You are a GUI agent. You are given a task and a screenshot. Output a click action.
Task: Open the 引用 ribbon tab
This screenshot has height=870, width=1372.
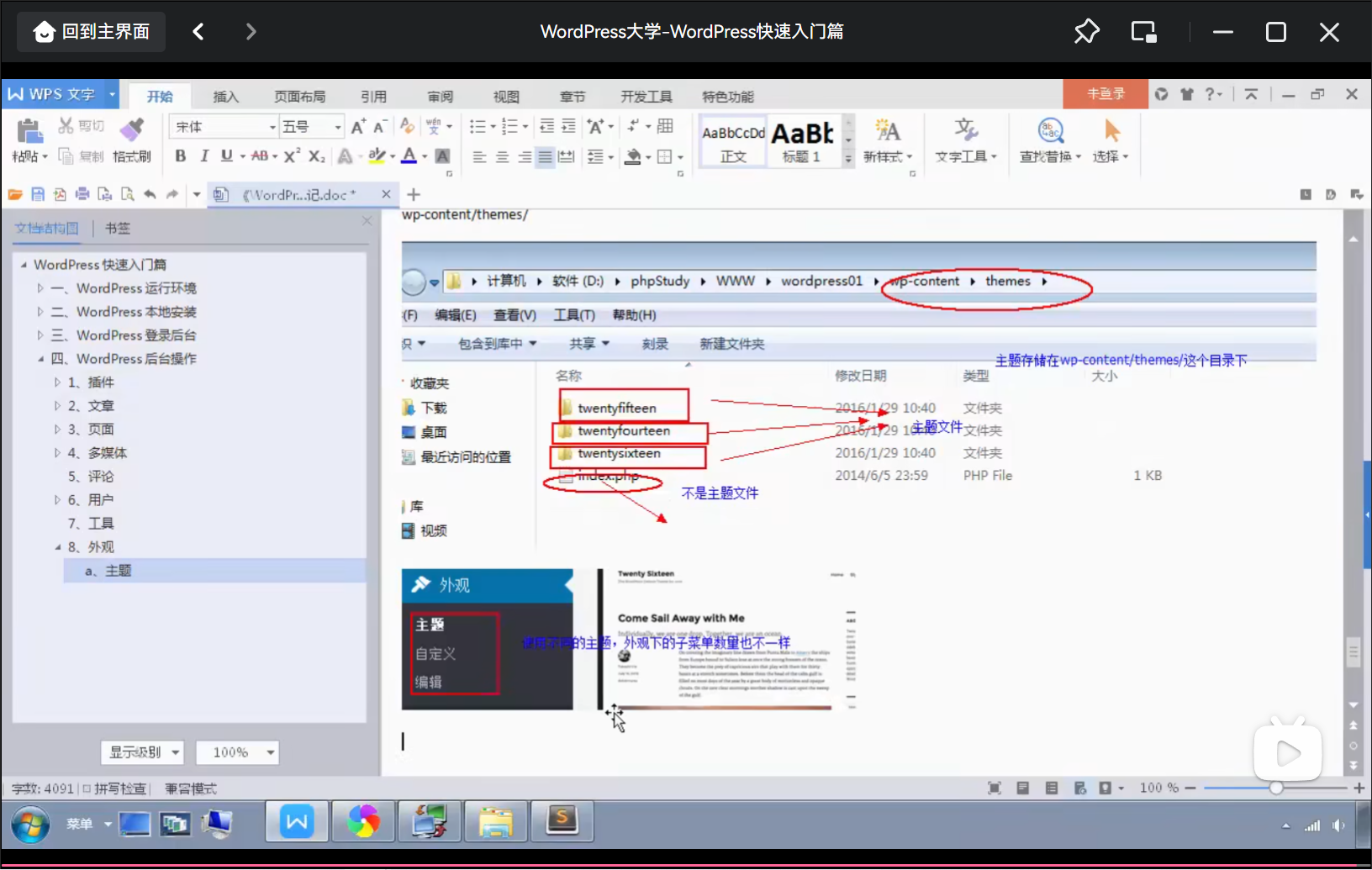tap(373, 97)
